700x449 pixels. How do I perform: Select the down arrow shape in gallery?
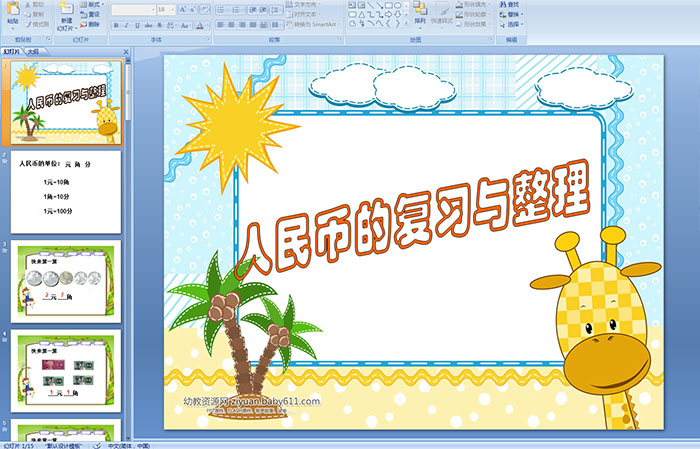397,15
